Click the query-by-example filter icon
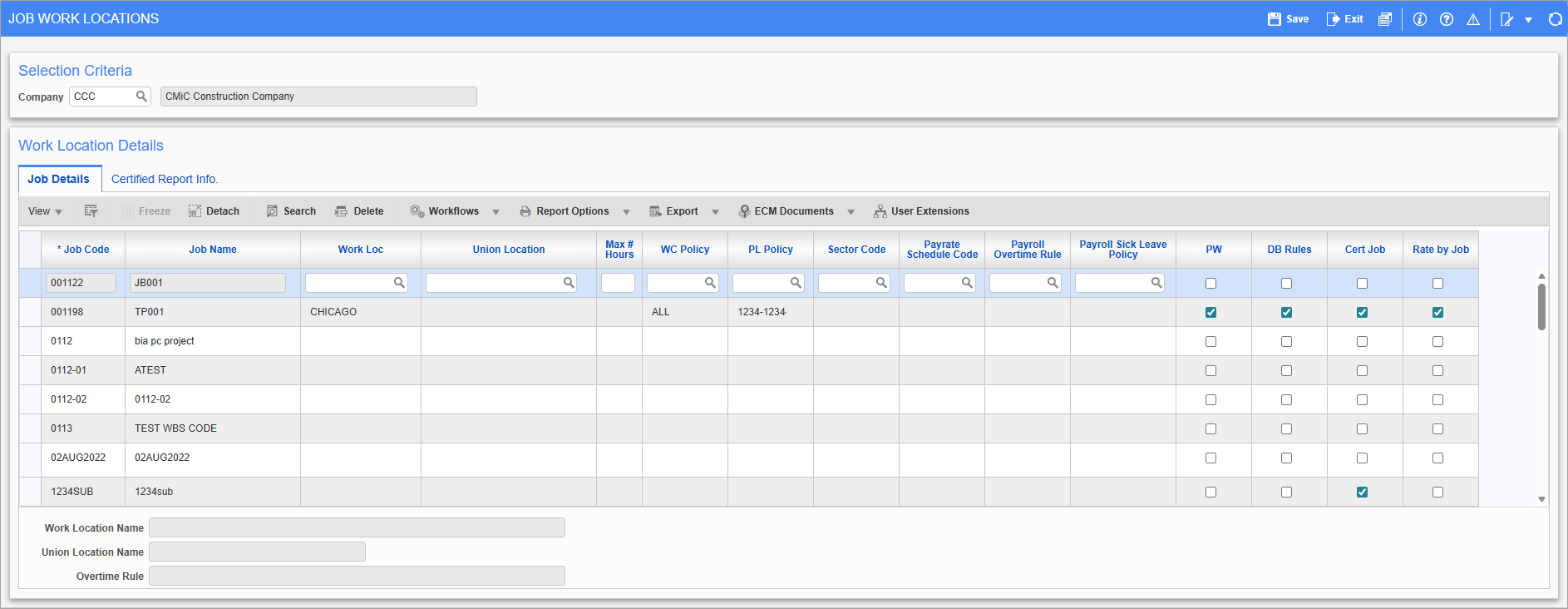Viewport: 1568px width, 609px height. (91, 211)
